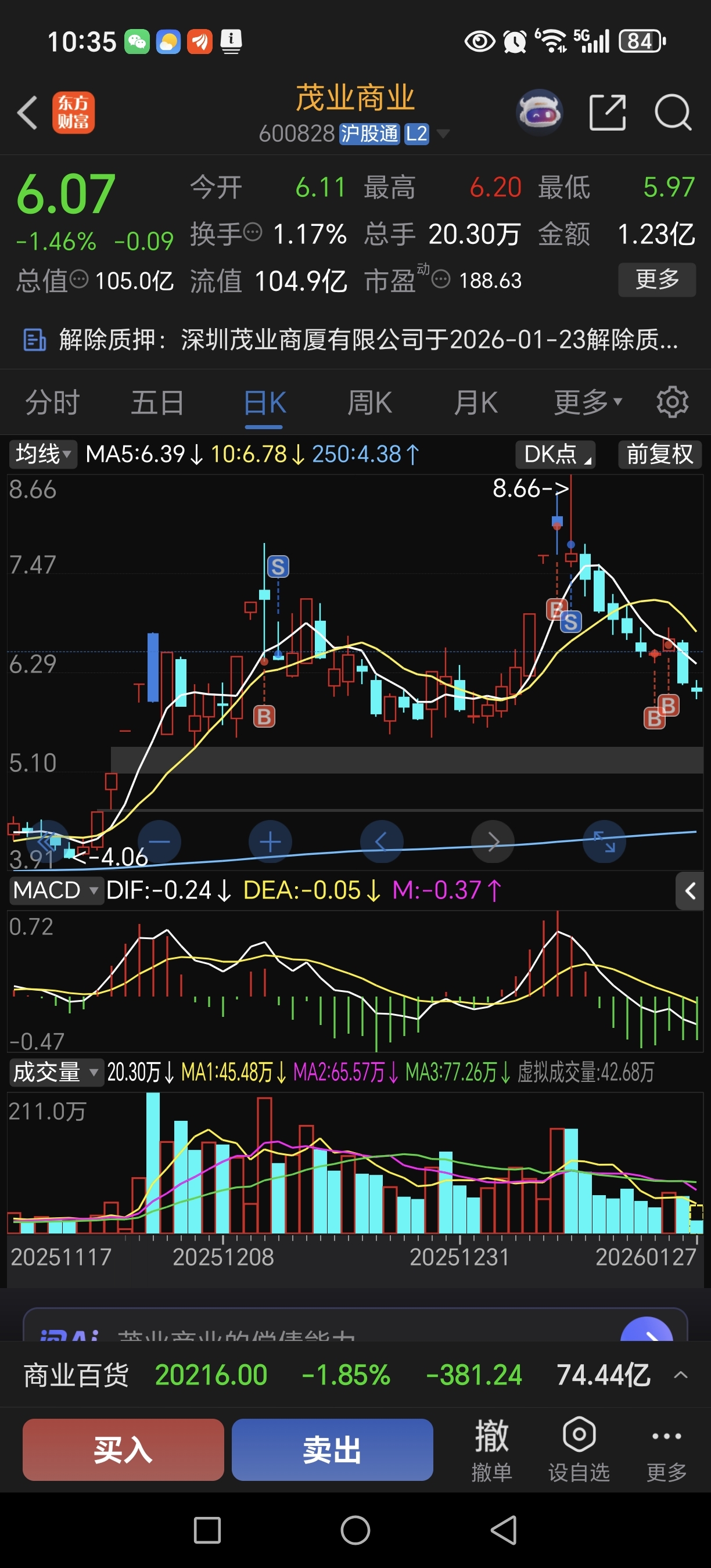The height and width of the screenshot is (1568, 711).
Task: Toggle the 前复权 adjustment setting
Action: click(x=660, y=454)
